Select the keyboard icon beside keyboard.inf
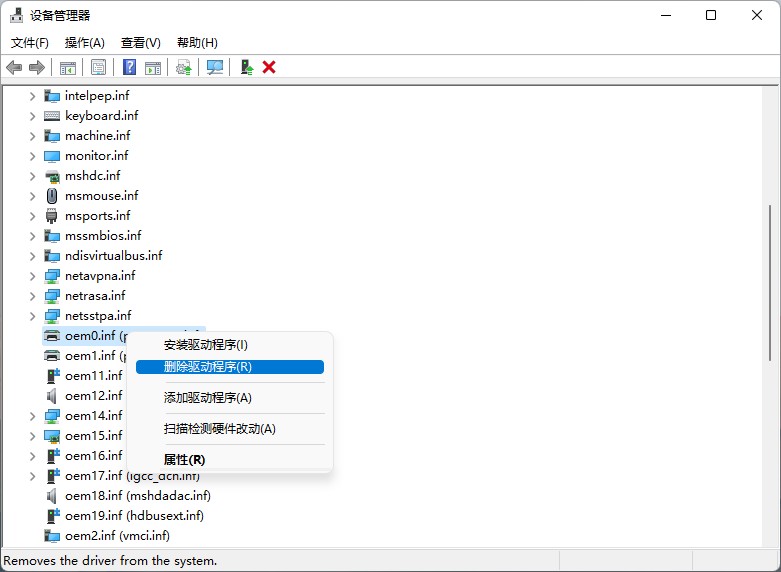781x572 pixels. coord(52,116)
